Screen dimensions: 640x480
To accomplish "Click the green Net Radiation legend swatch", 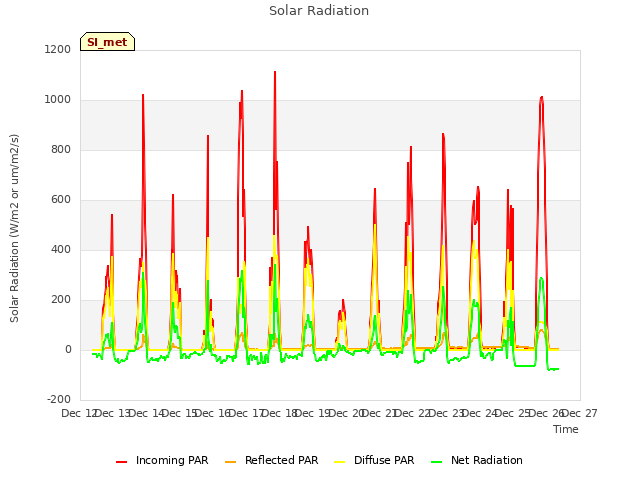I will pos(437,462).
